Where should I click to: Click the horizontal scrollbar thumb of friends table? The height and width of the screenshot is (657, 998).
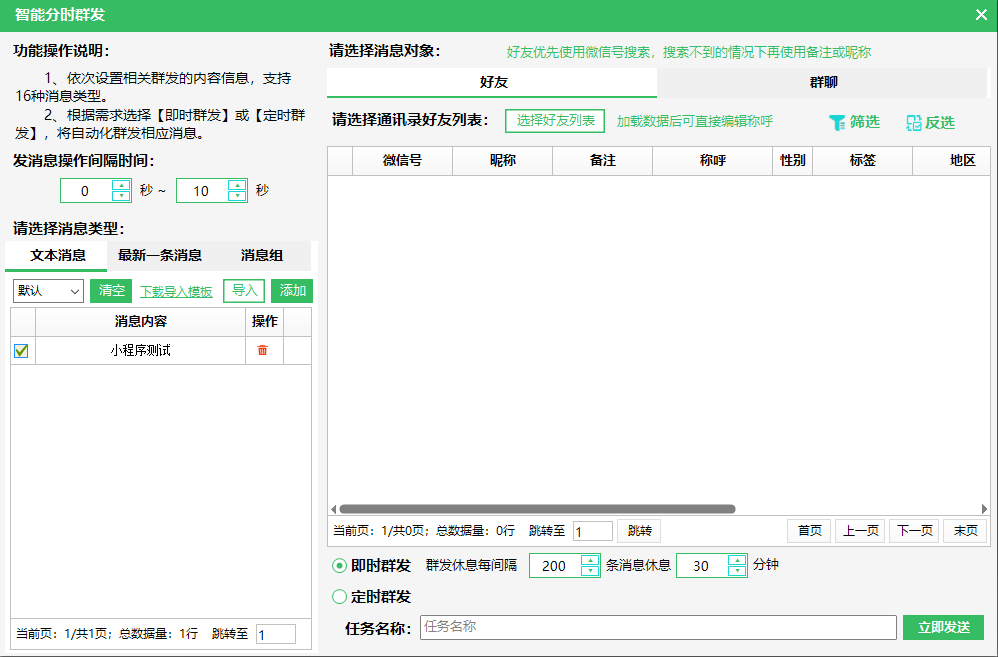537,509
